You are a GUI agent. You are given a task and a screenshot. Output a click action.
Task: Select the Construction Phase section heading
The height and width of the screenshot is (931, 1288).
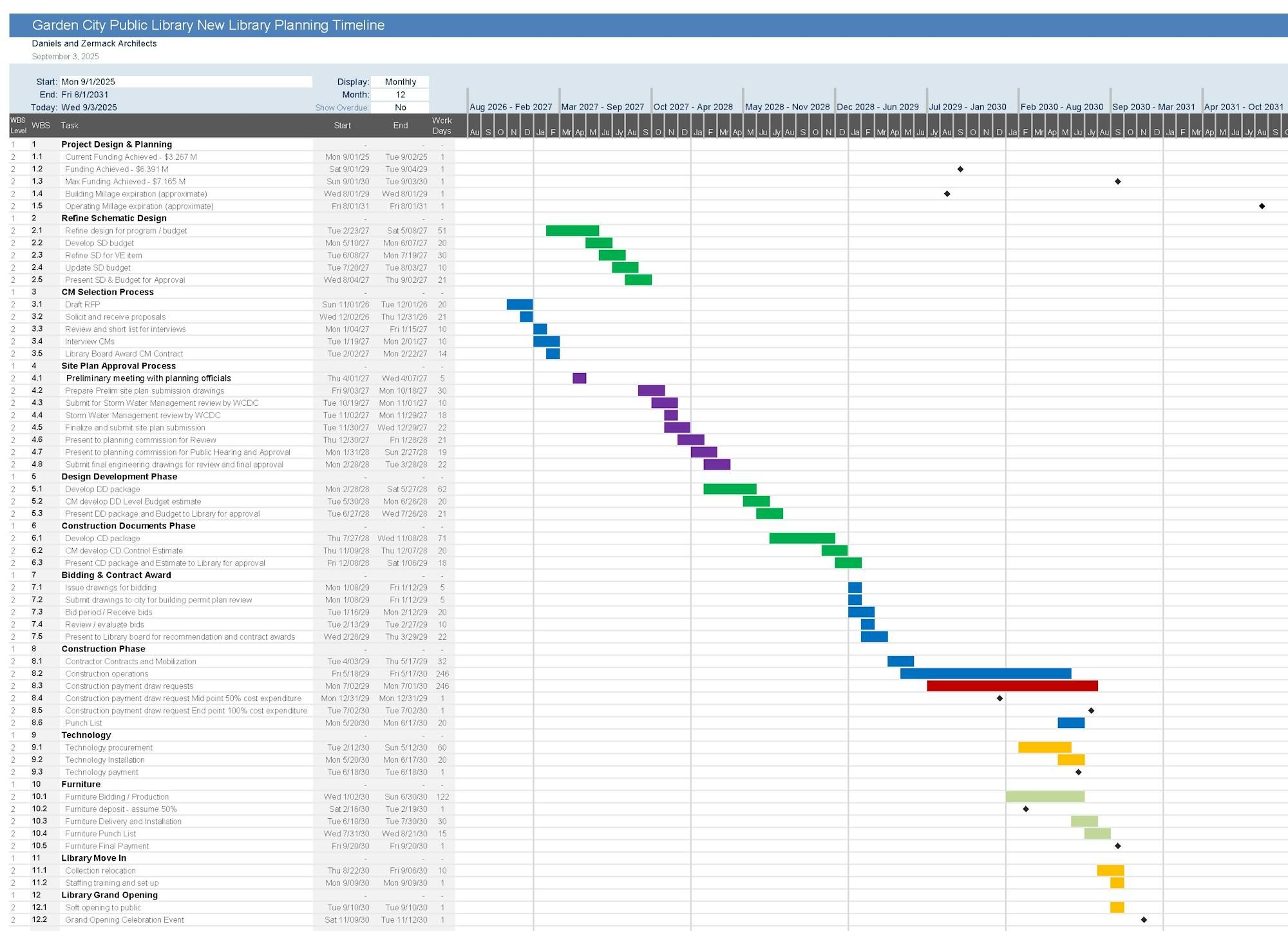[x=103, y=649]
